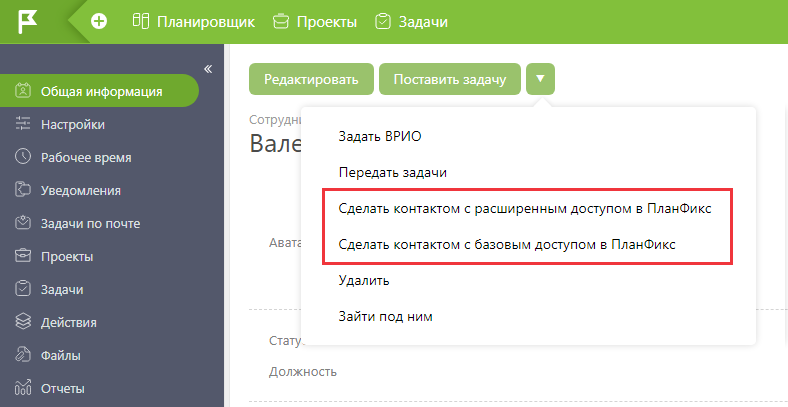
Task: Click the Действия layers icon
Action: click(23, 322)
